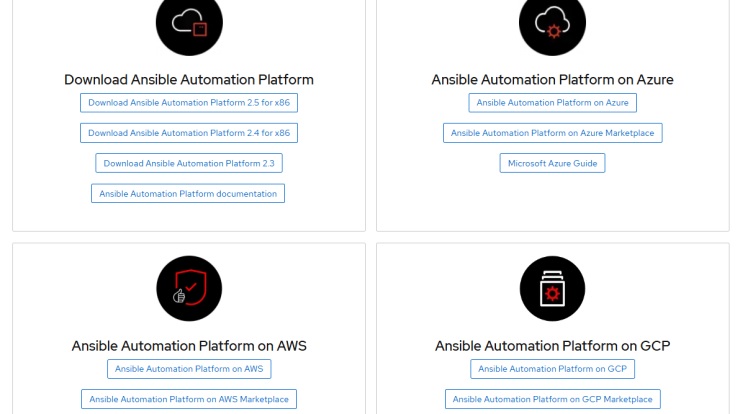The width and height of the screenshot is (740, 414).
Task: Click the gear box icon for GCP
Action: [x=552, y=288]
